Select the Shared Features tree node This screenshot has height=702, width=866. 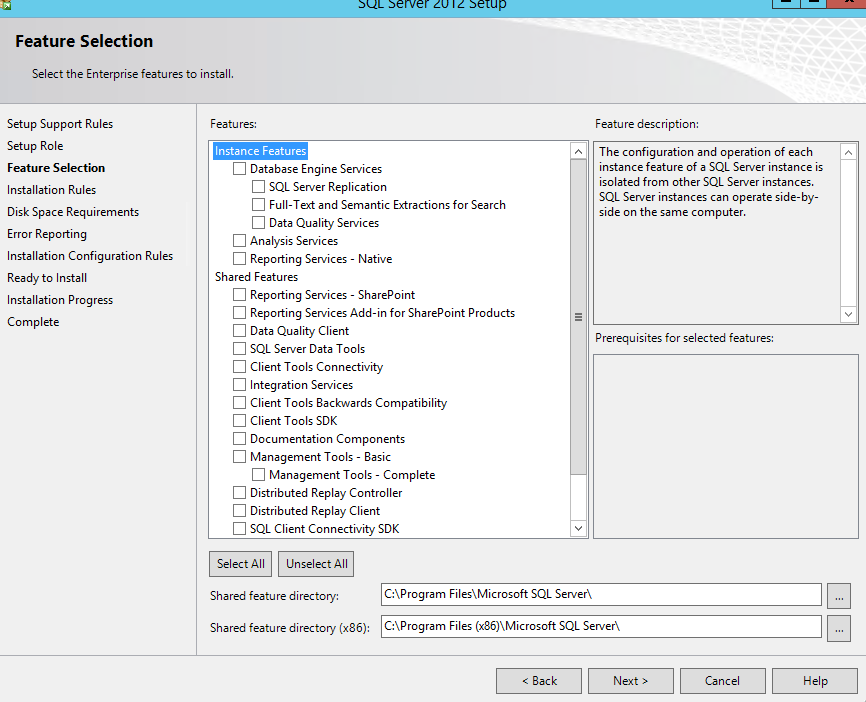tap(256, 277)
